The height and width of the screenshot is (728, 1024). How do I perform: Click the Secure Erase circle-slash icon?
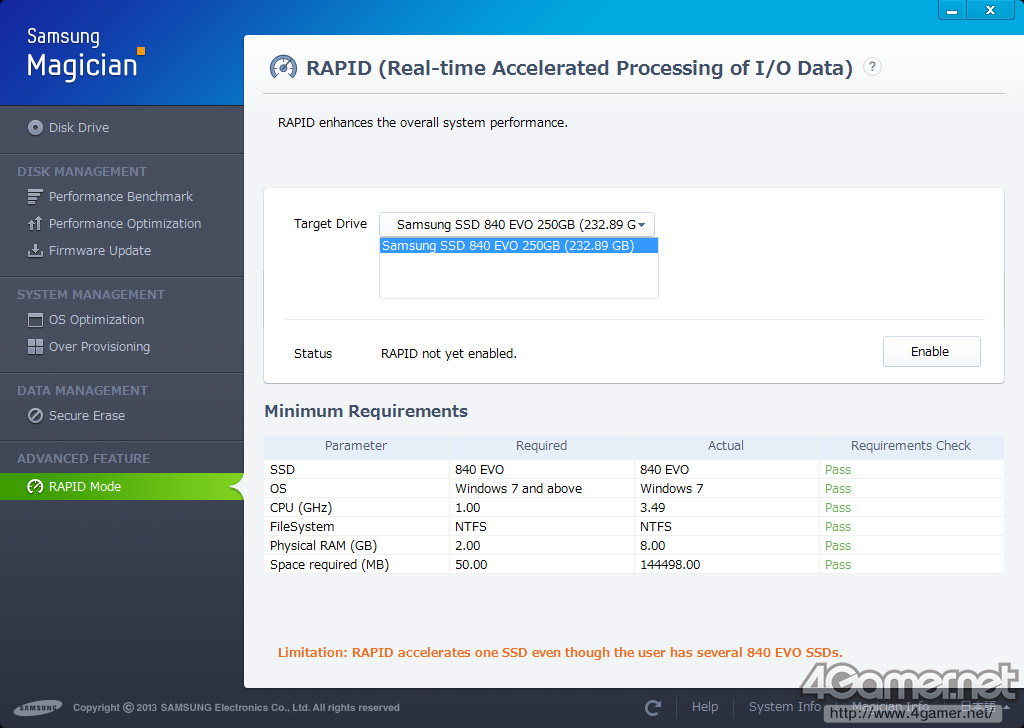(x=35, y=416)
